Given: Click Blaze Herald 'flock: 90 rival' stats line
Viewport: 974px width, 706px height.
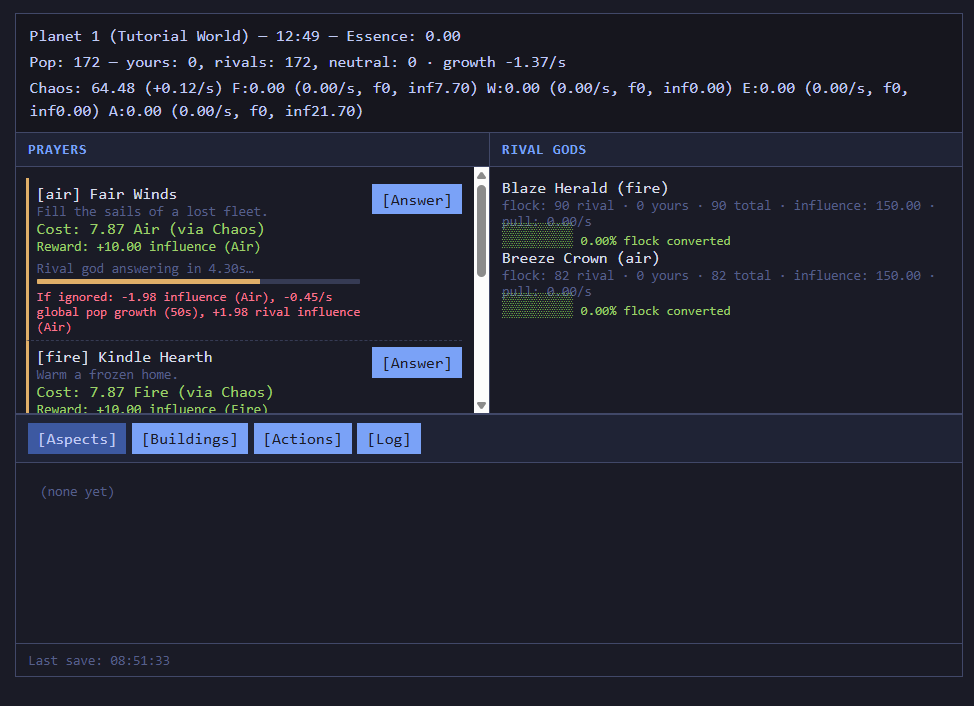Looking at the screenshot, I should pyautogui.click(x=718, y=213).
